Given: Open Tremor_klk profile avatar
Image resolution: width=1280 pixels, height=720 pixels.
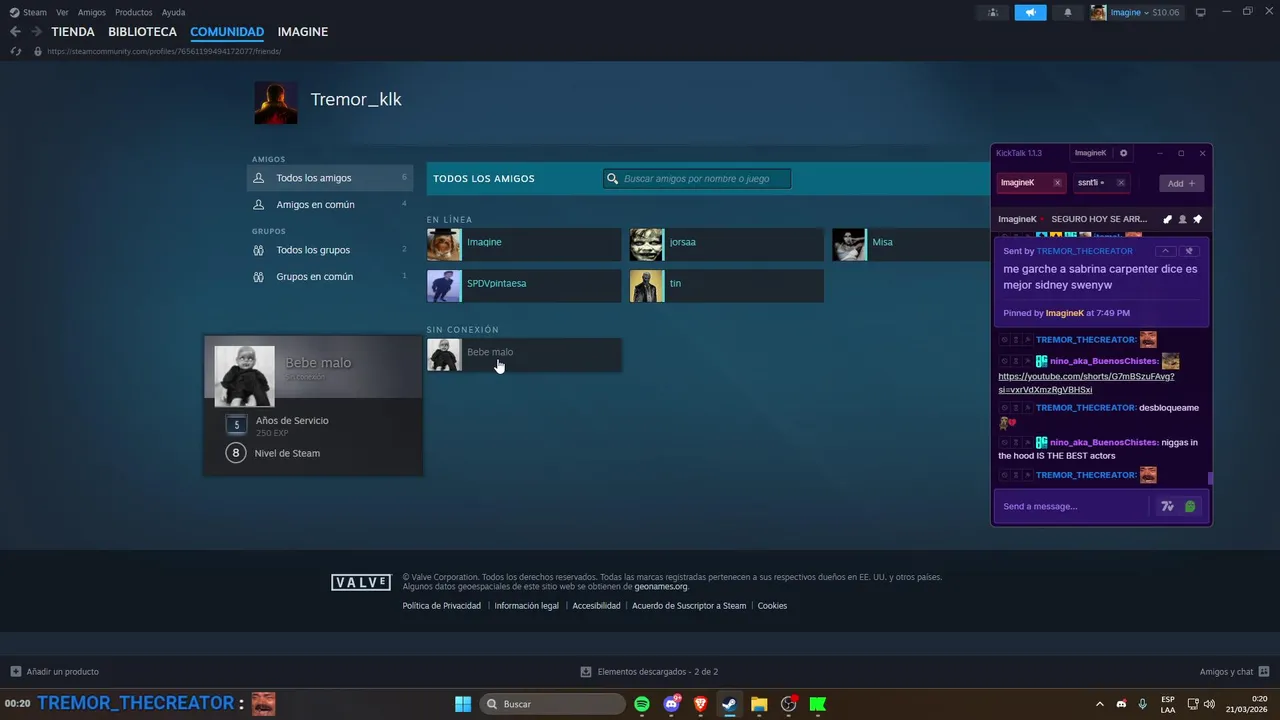Looking at the screenshot, I should click(x=275, y=102).
